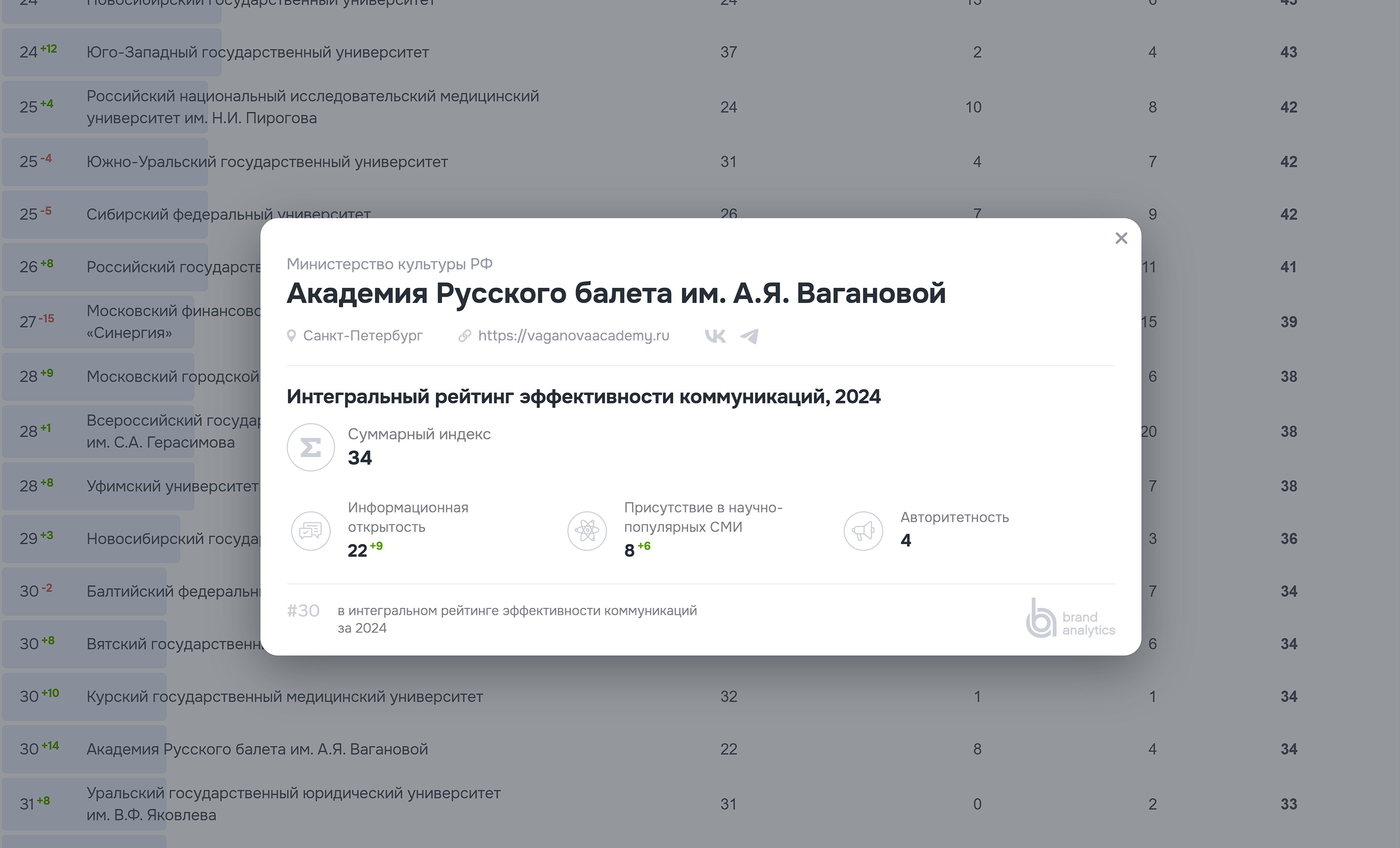Click the Суммарный индекс value 34
The image size is (1400, 848).
pyautogui.click(x=360, y=458)
